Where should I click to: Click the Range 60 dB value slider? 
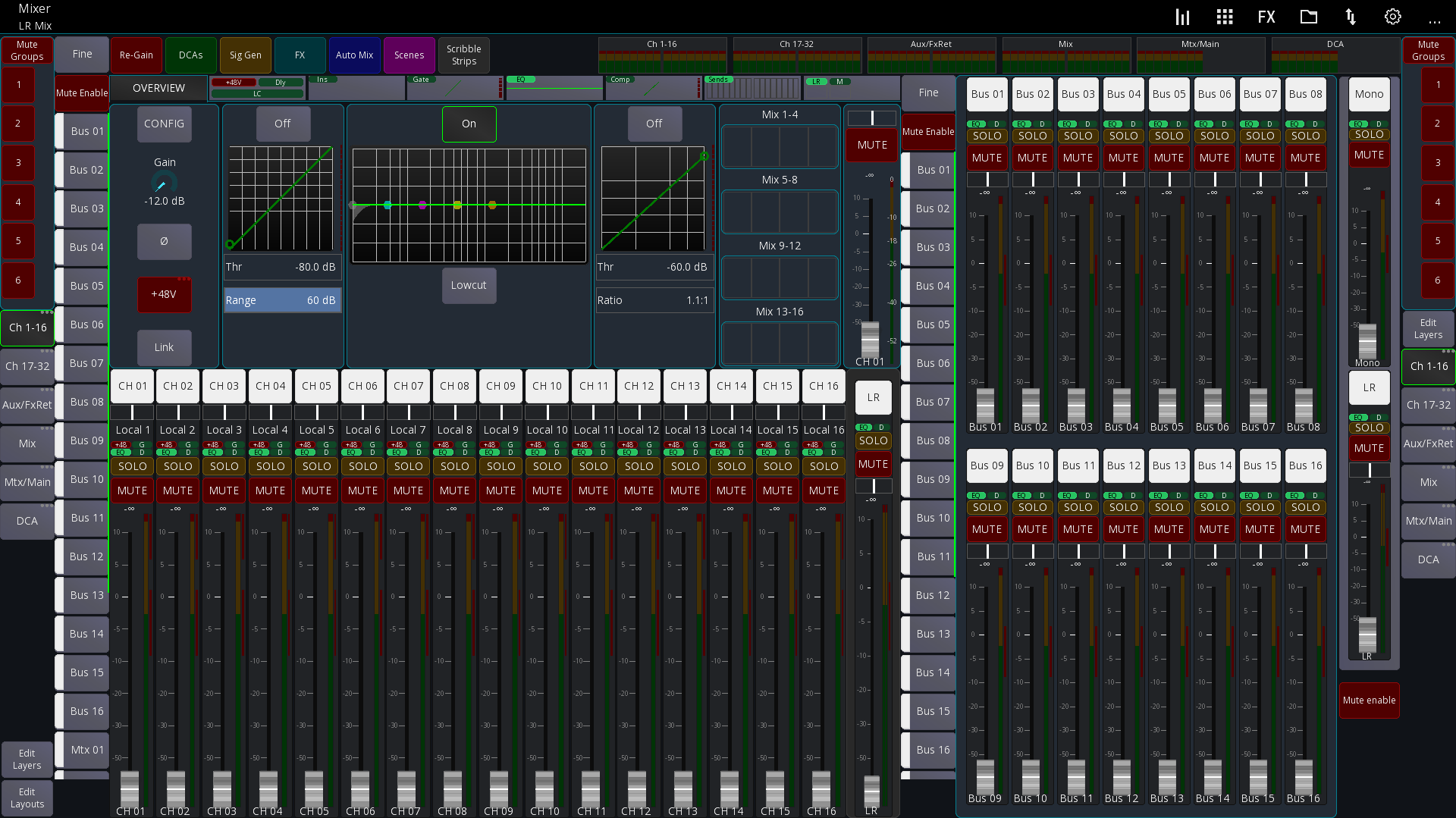click(282, 300)
